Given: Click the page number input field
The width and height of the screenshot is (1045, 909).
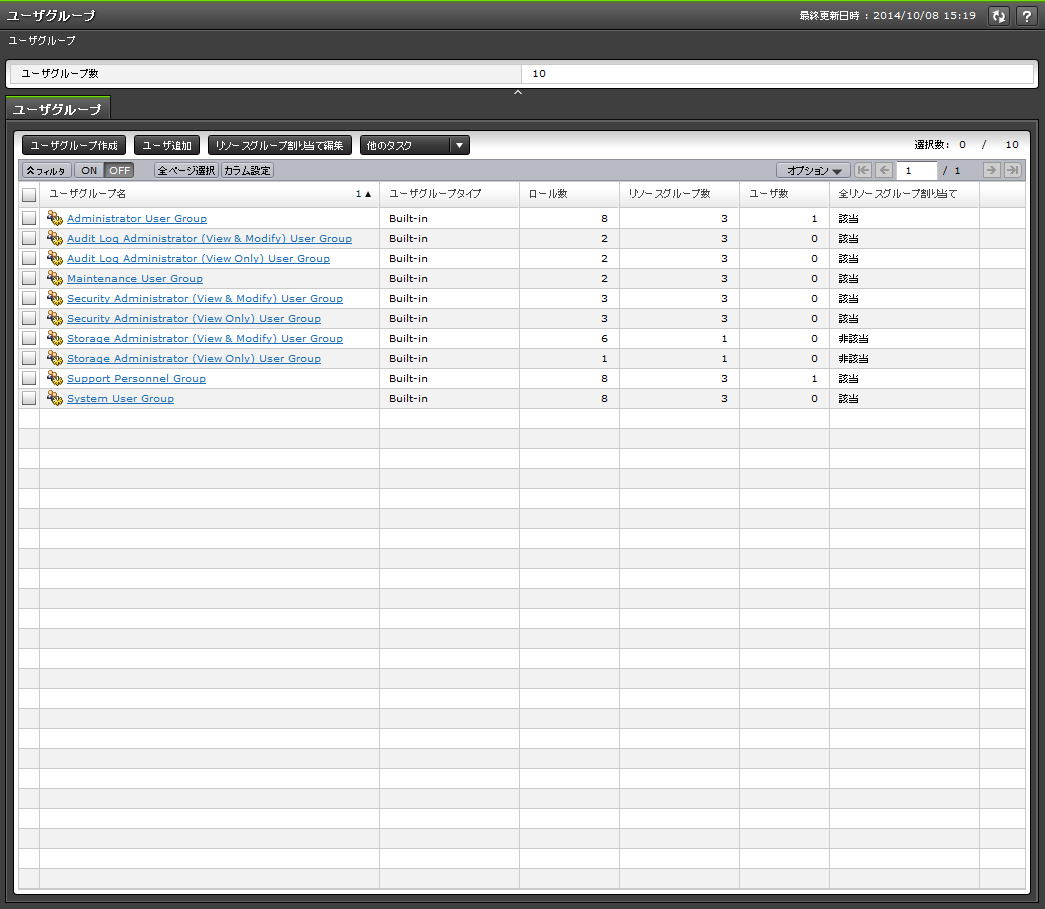Looking at the screenshot, I should pyautogui.click(x=916, y=170).
